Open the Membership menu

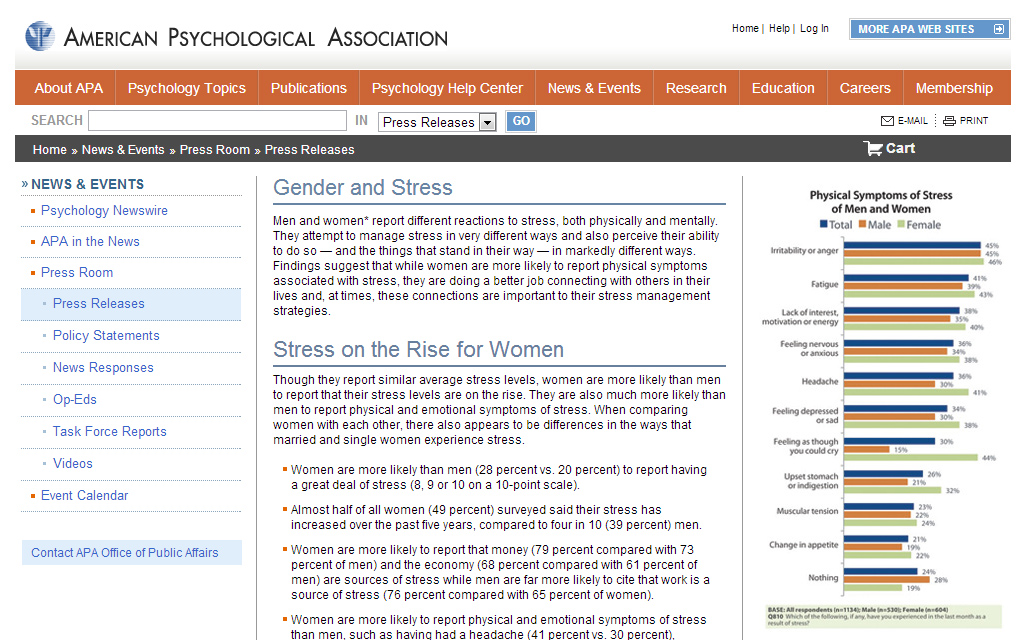click(954, 88)
